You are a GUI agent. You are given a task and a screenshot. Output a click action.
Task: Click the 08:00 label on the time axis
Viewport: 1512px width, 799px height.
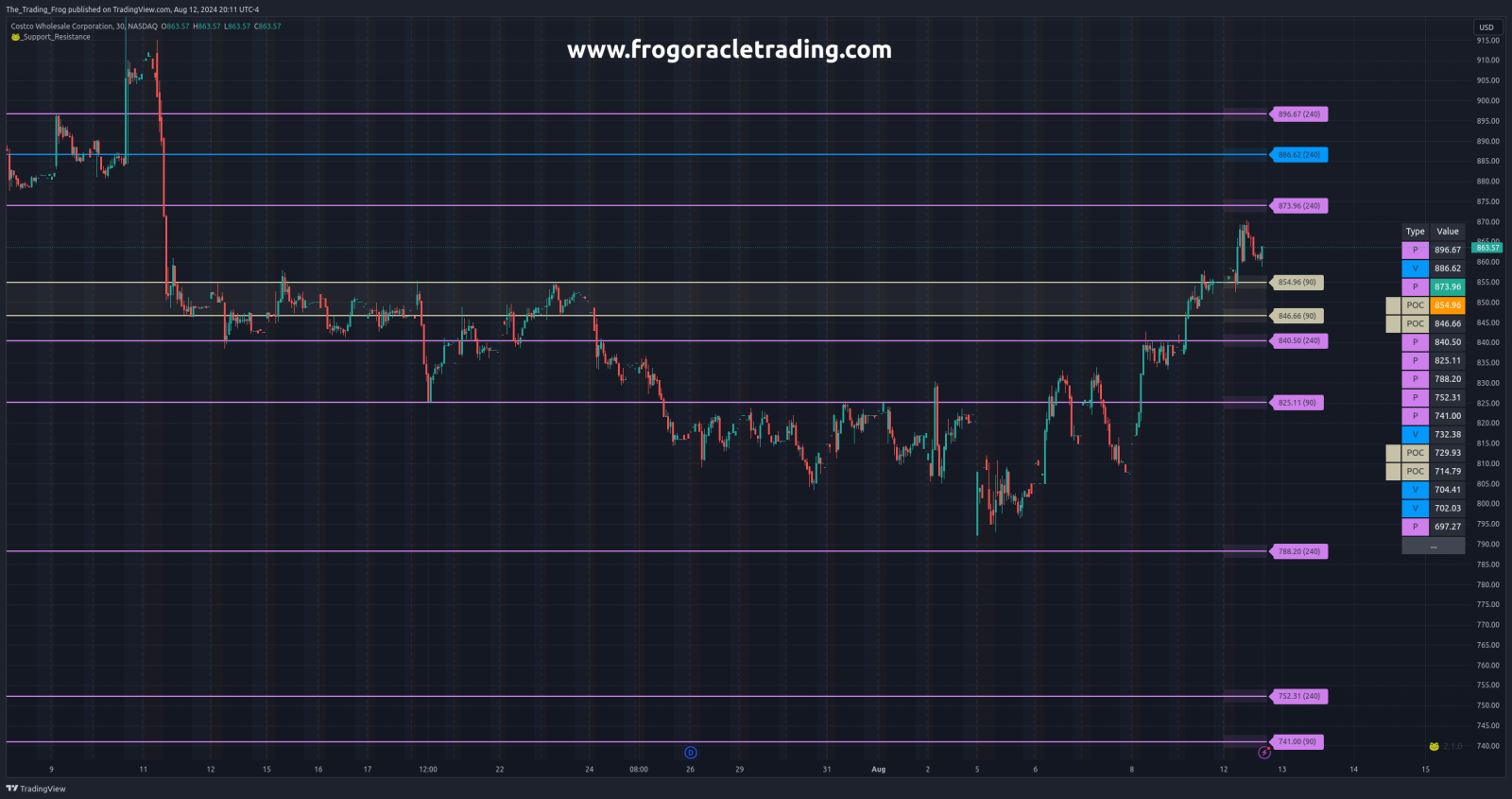pyautogui.click(x=639, y=770)
